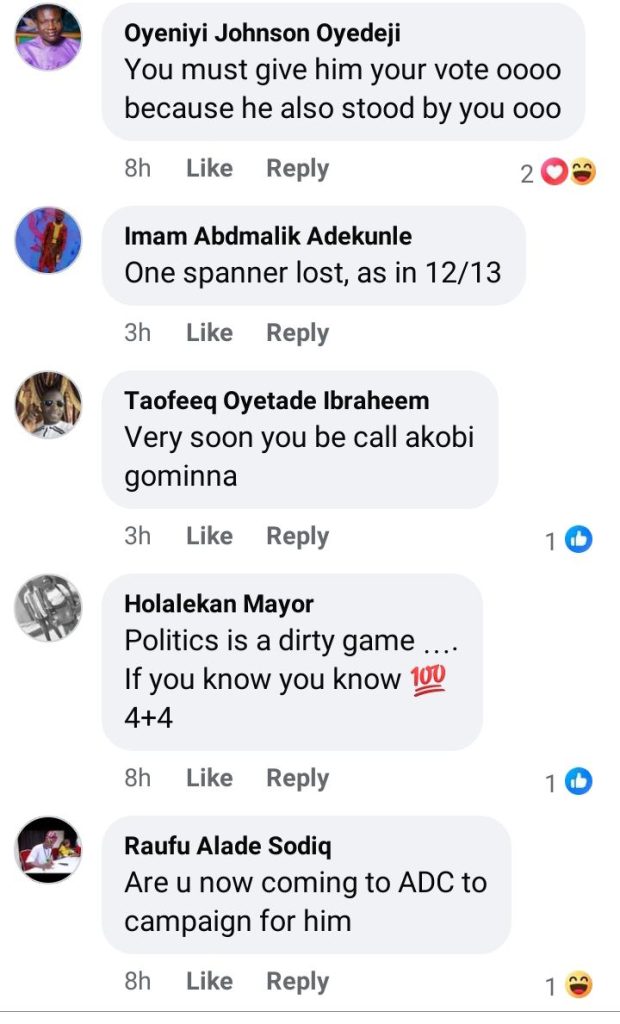Viewport: 620px width, 1024px height.
Task: Tap Imam Abdmalik Adekunle's name
Action: (268, 237)
